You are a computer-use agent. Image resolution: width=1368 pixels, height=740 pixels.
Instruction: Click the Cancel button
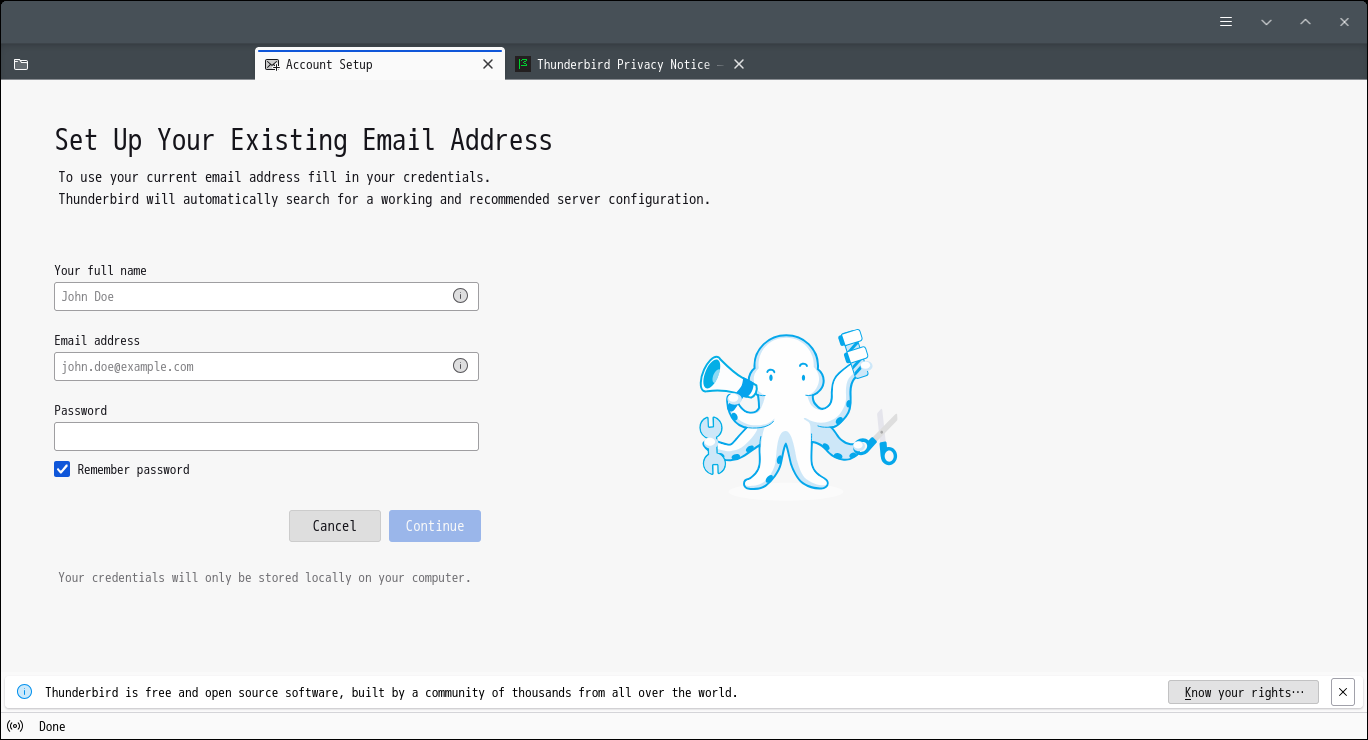[x=334, y=526]
